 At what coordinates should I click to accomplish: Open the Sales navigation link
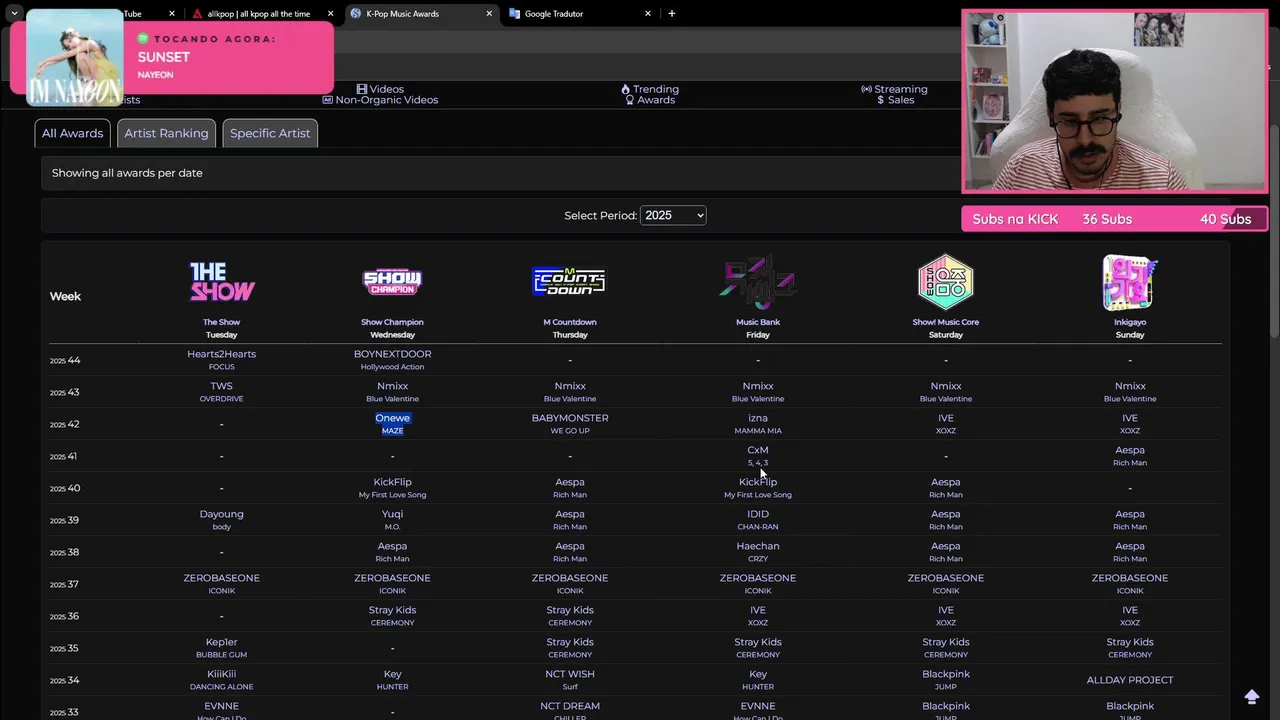click(x=895, y=100)
